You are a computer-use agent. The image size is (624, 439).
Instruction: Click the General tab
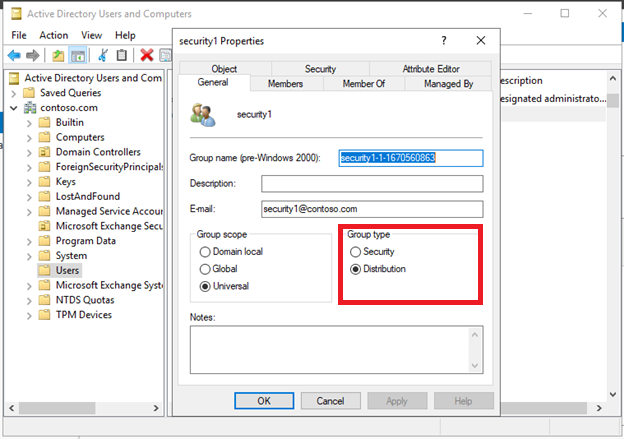click(213, 83)
